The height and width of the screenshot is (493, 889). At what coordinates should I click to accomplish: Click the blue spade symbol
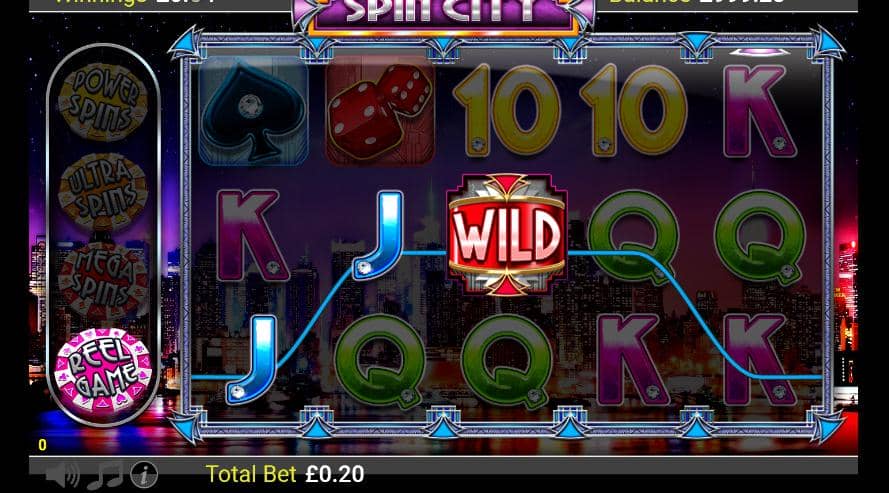[x=253, y=111]
